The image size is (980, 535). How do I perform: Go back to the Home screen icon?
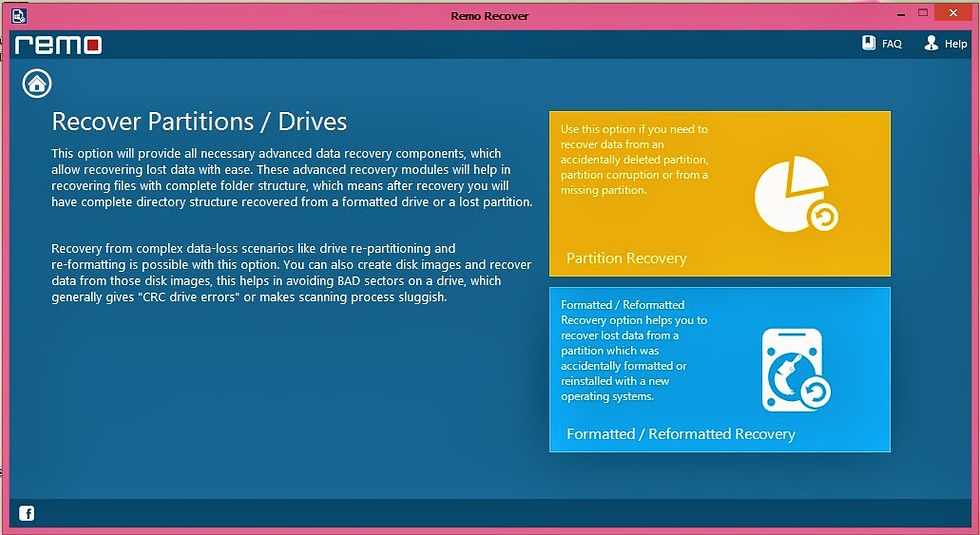point(37,84)
